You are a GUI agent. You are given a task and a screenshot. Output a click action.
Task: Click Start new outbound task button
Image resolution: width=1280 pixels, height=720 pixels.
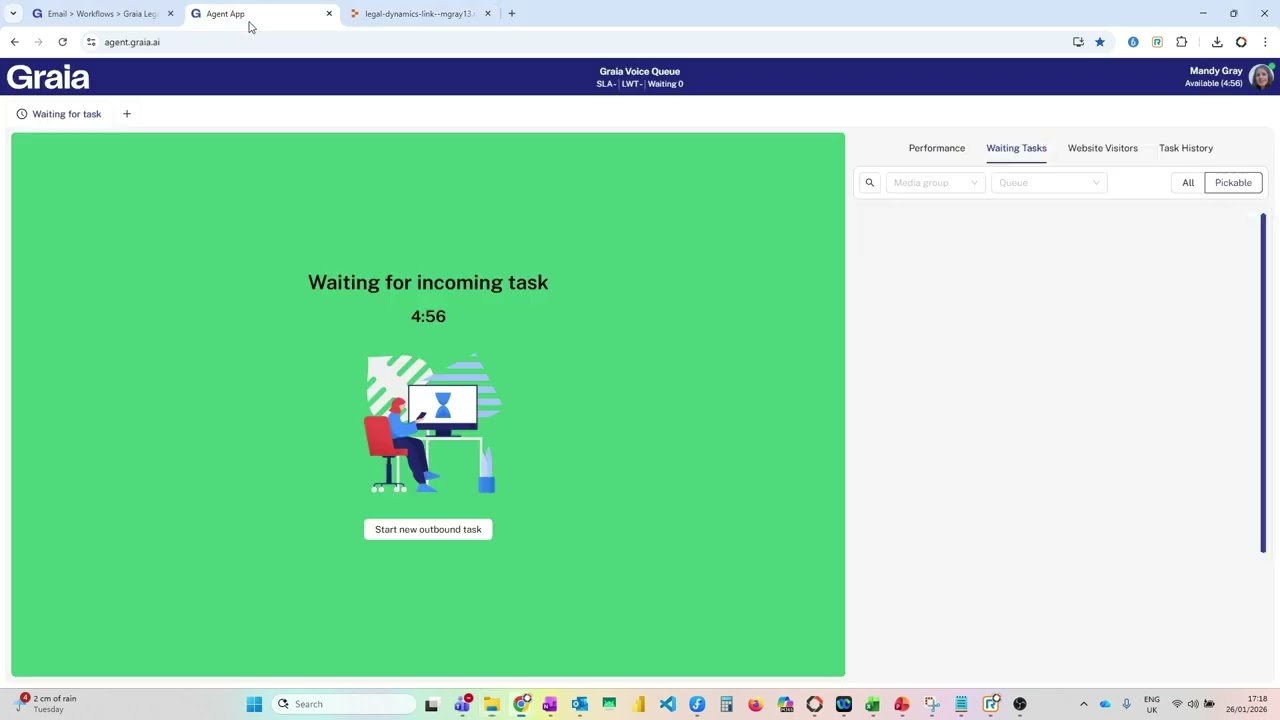click(x=428, y=530)
